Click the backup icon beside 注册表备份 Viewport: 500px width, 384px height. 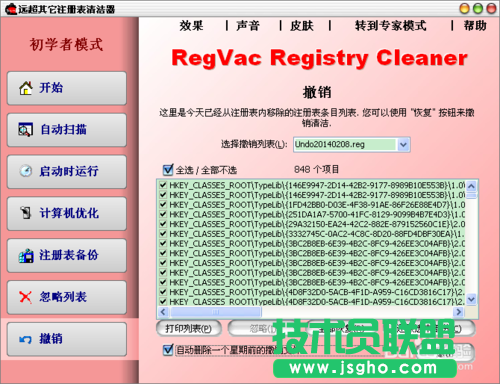(26, 255)
